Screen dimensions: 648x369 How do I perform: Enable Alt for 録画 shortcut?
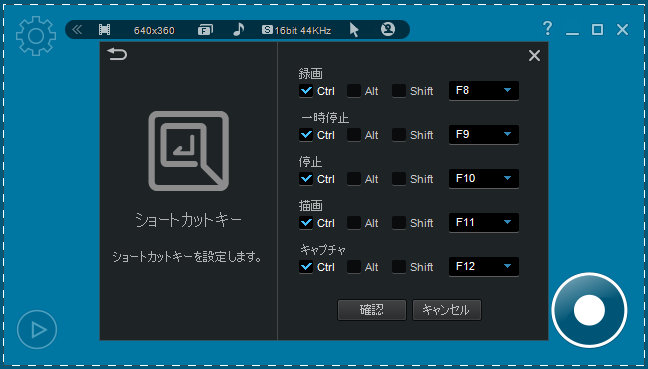click(354, 91)
